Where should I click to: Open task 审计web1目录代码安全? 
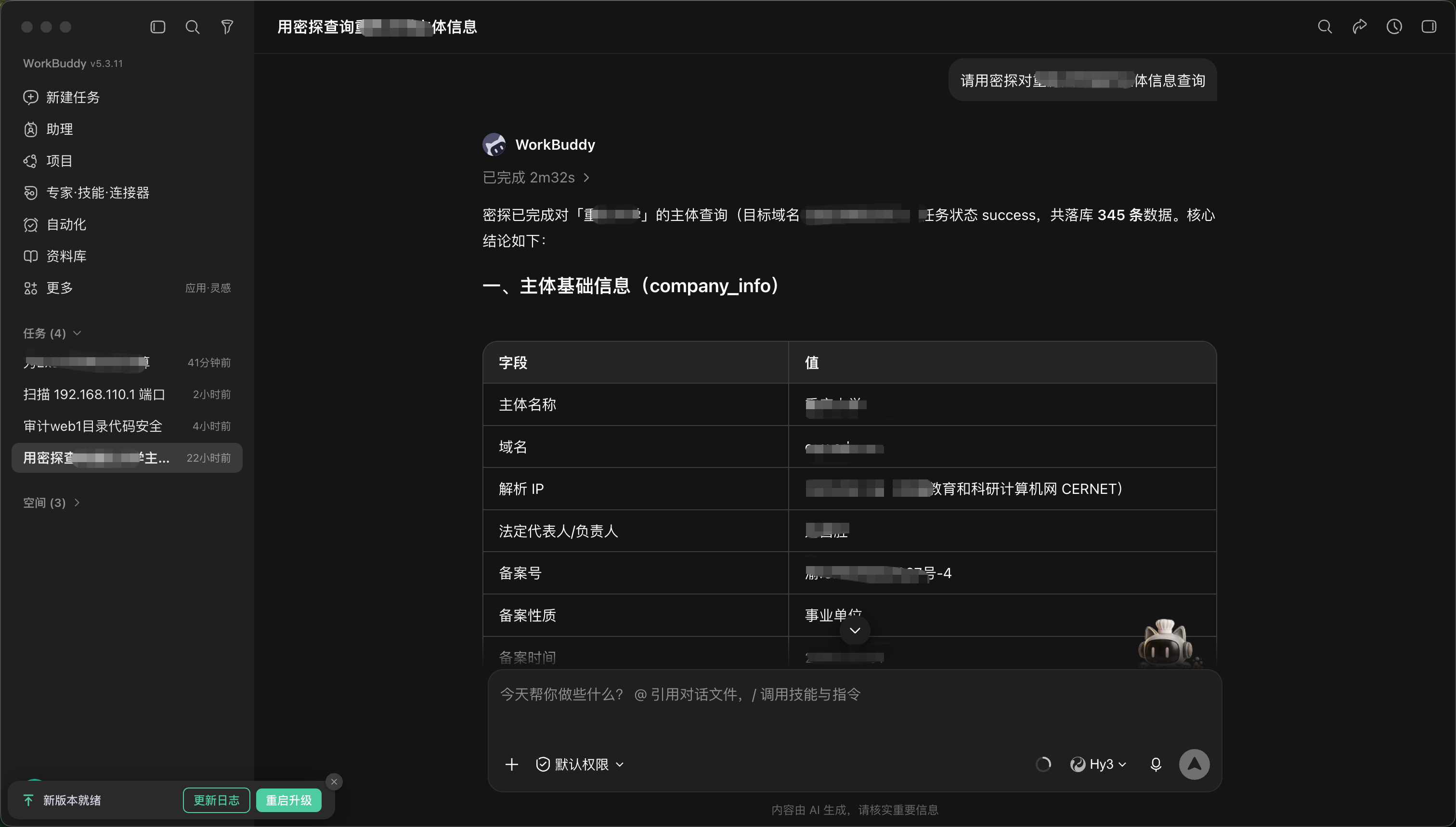pyautogui.click(x=127, y=426)
